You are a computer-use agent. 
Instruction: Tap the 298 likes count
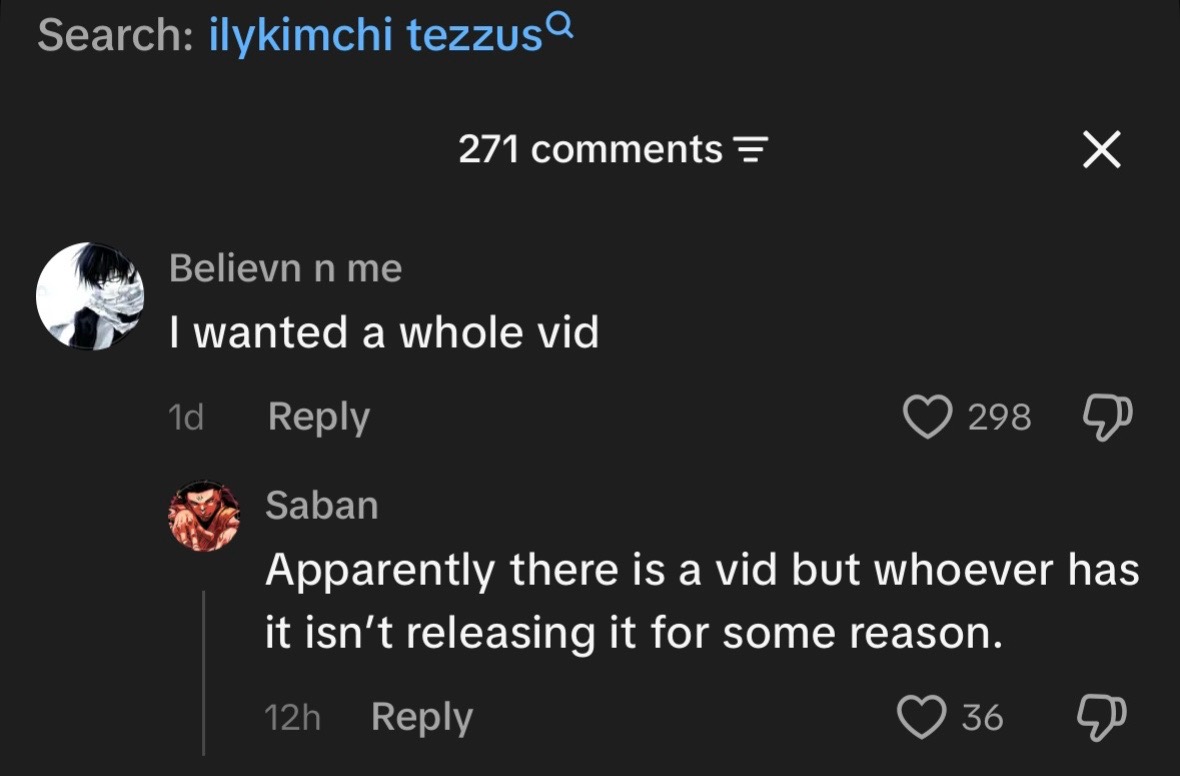tap(999, 417)
